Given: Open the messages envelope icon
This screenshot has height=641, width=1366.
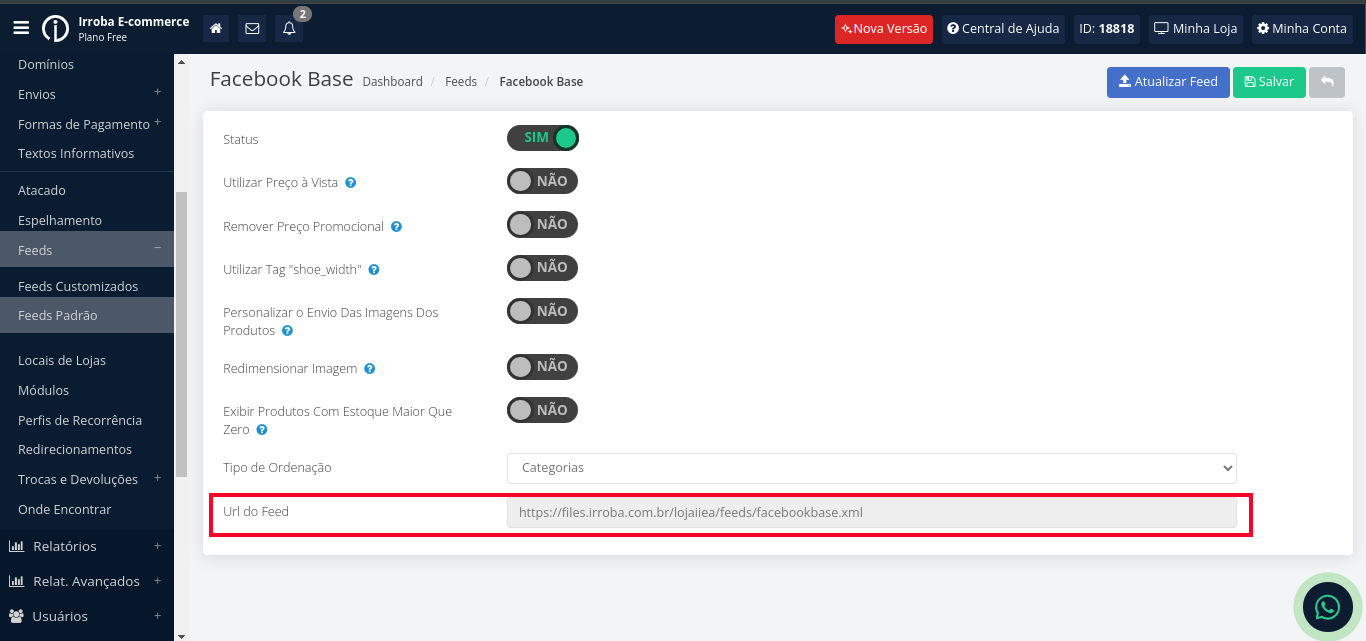Looking at the screenshot, I should click(x=252, y=28).
